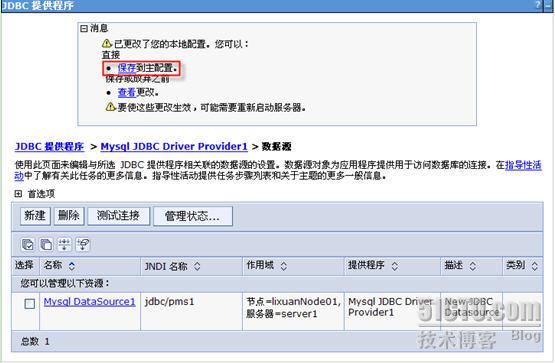This screenshot has height=363, width=555.
Task: Open Mysql JDBC Driver Provider1 breadcrumb
Action: tap(174, 146)
